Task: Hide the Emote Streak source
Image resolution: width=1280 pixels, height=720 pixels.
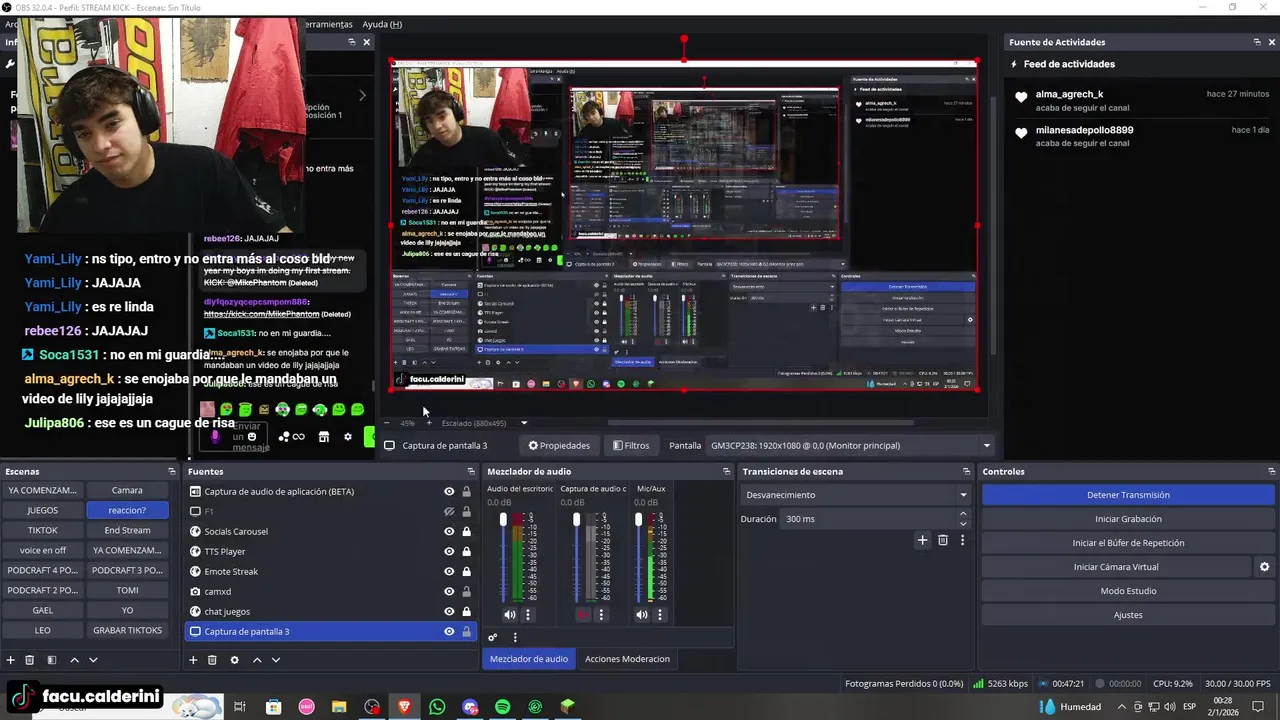Action: [x=449, y=571]
